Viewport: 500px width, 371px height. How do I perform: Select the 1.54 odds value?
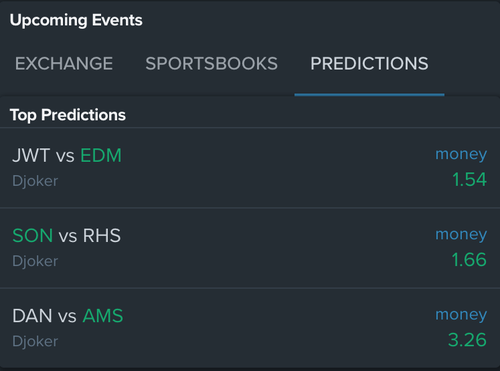click(x=469, y=179)
